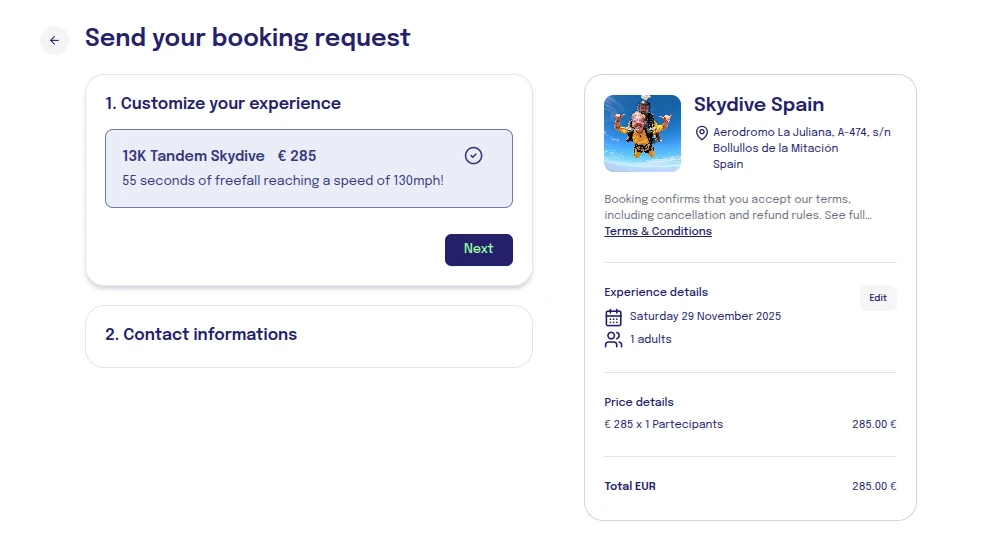
Task: Click Edit for experience details
Action: click(x=878, y=298)
